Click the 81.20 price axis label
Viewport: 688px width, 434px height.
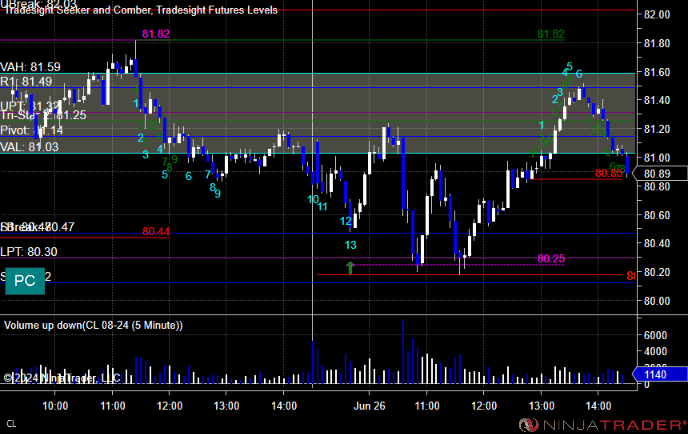coord(657,129)
